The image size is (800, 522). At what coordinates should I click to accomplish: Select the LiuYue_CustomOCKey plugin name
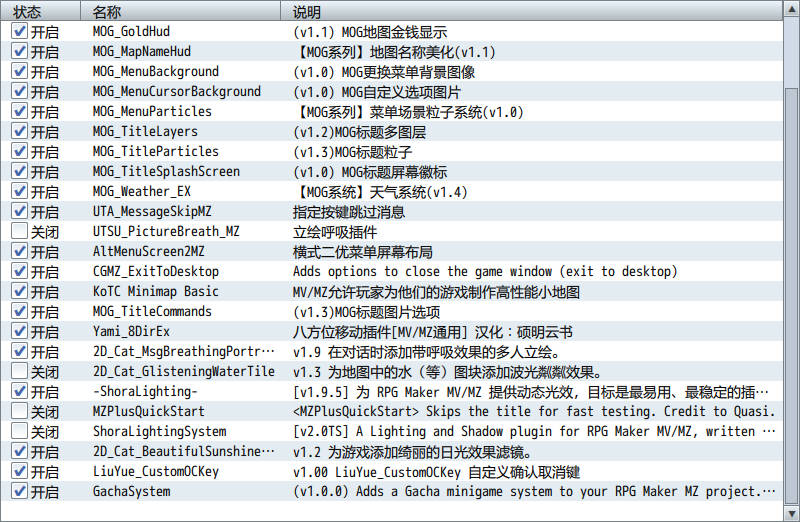(x=156, y=471)
